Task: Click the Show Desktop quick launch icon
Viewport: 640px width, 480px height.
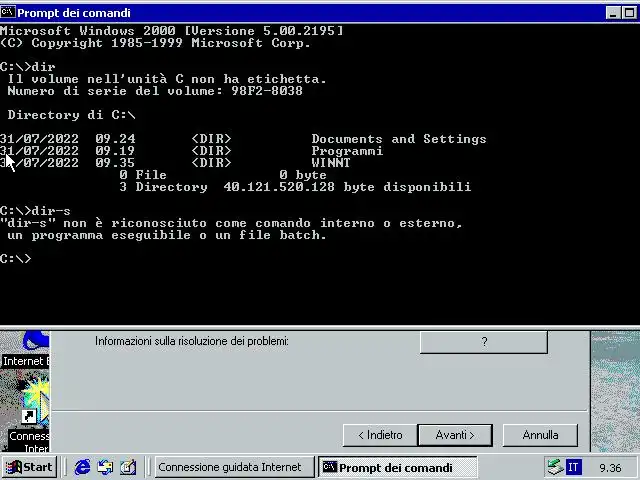Action: point(128,467)
